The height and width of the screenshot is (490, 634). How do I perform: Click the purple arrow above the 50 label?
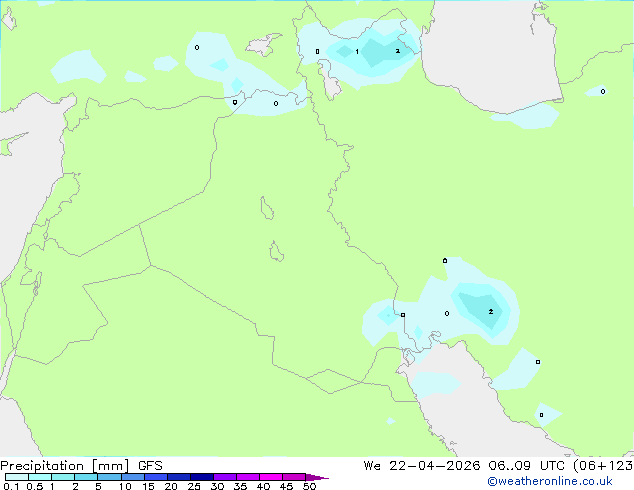pos(317,477)
